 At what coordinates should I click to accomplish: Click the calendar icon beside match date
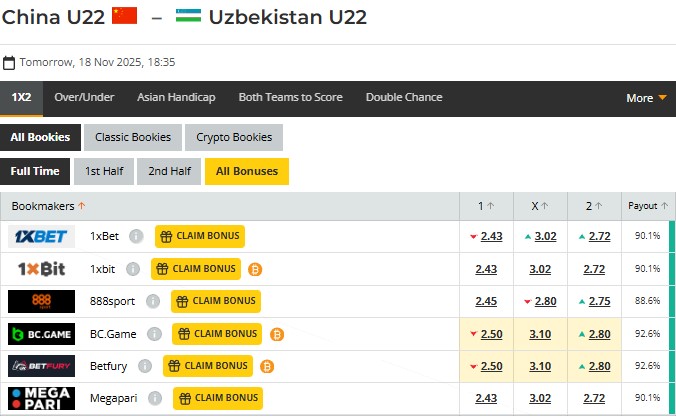(x=9, y=62)
